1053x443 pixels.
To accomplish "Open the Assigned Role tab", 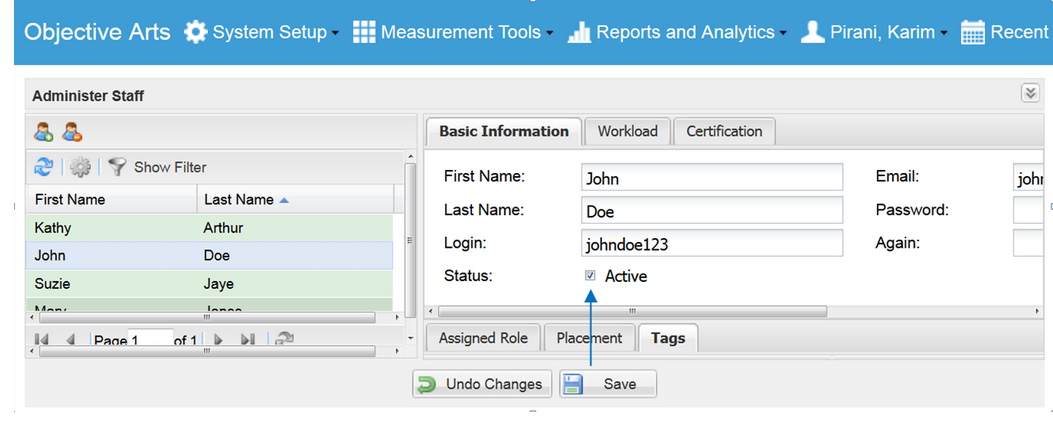I will [483, 338].
